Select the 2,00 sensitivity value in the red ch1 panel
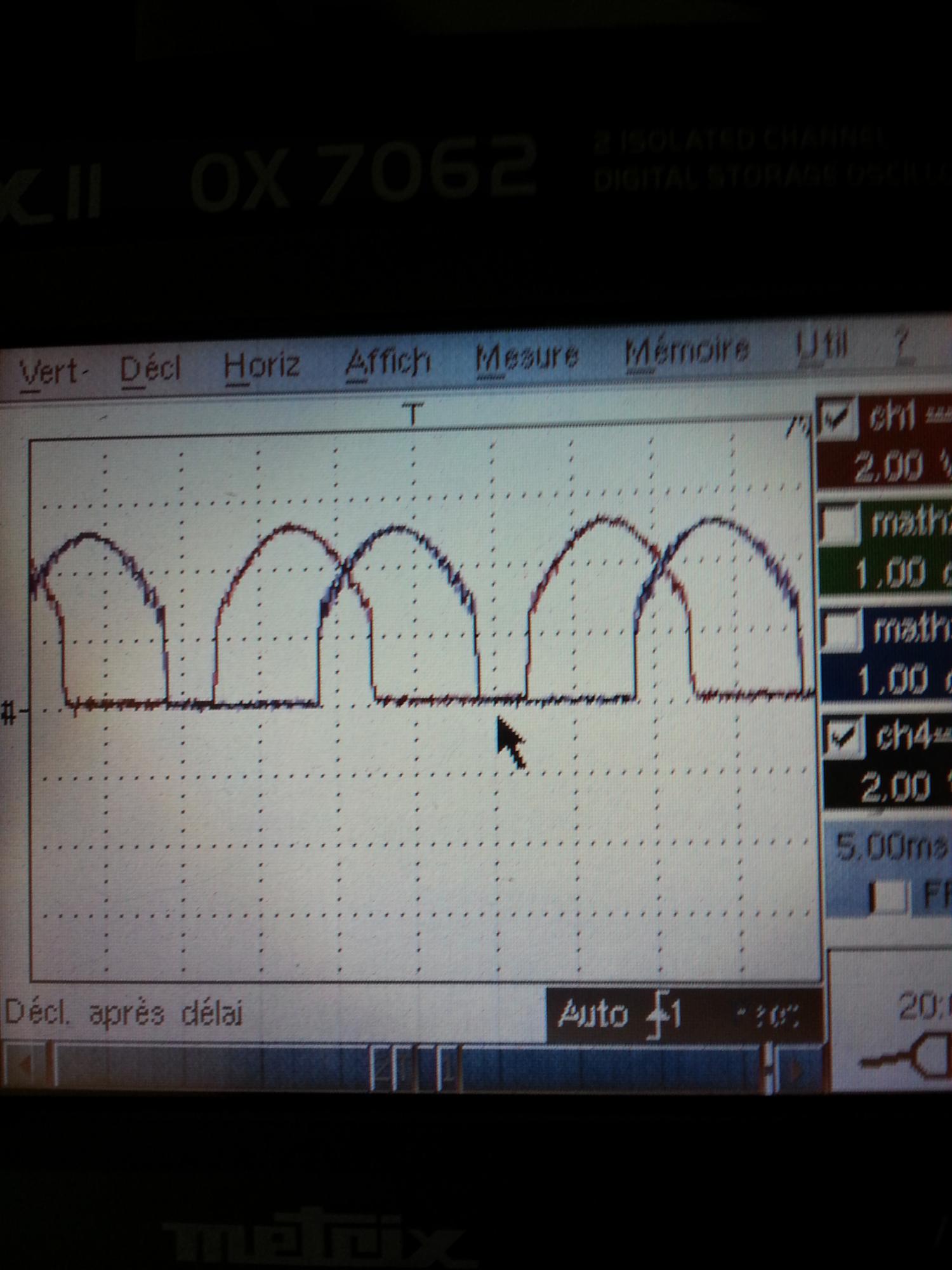Viewport: 952px width, 1270px height. tap(888, 467)
